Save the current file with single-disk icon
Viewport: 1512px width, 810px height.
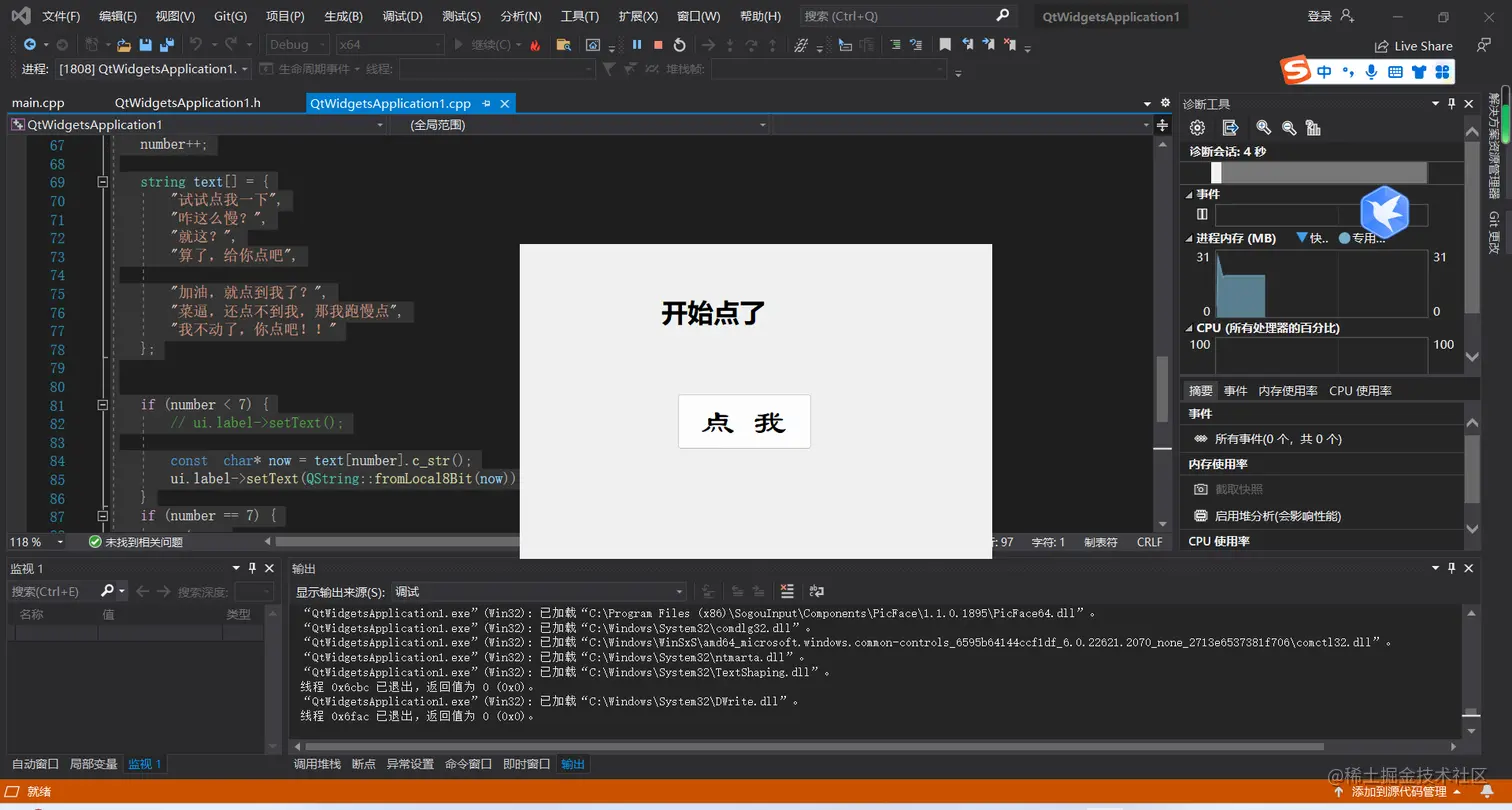tap(146, 45)
